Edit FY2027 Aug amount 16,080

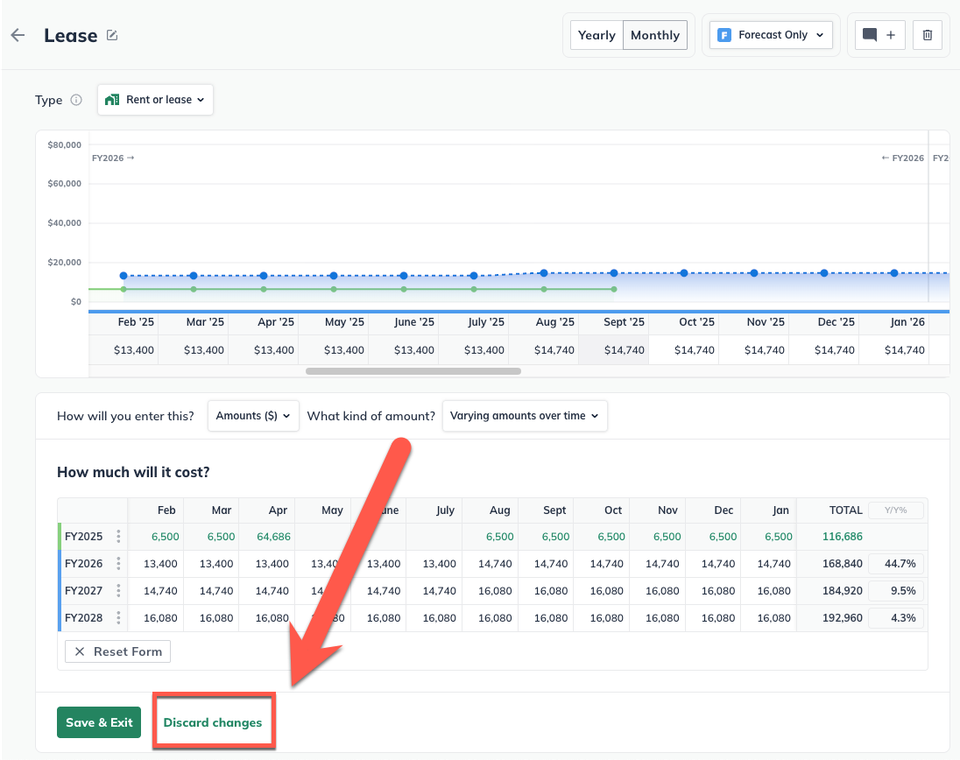click(490, 591)
